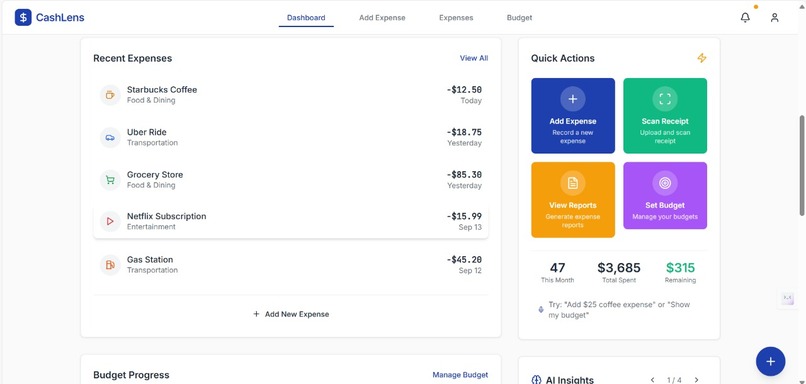Viewport: 806px width, 384px height.
Task: Click the page vertical scrollbar
Action: [802, 166]
